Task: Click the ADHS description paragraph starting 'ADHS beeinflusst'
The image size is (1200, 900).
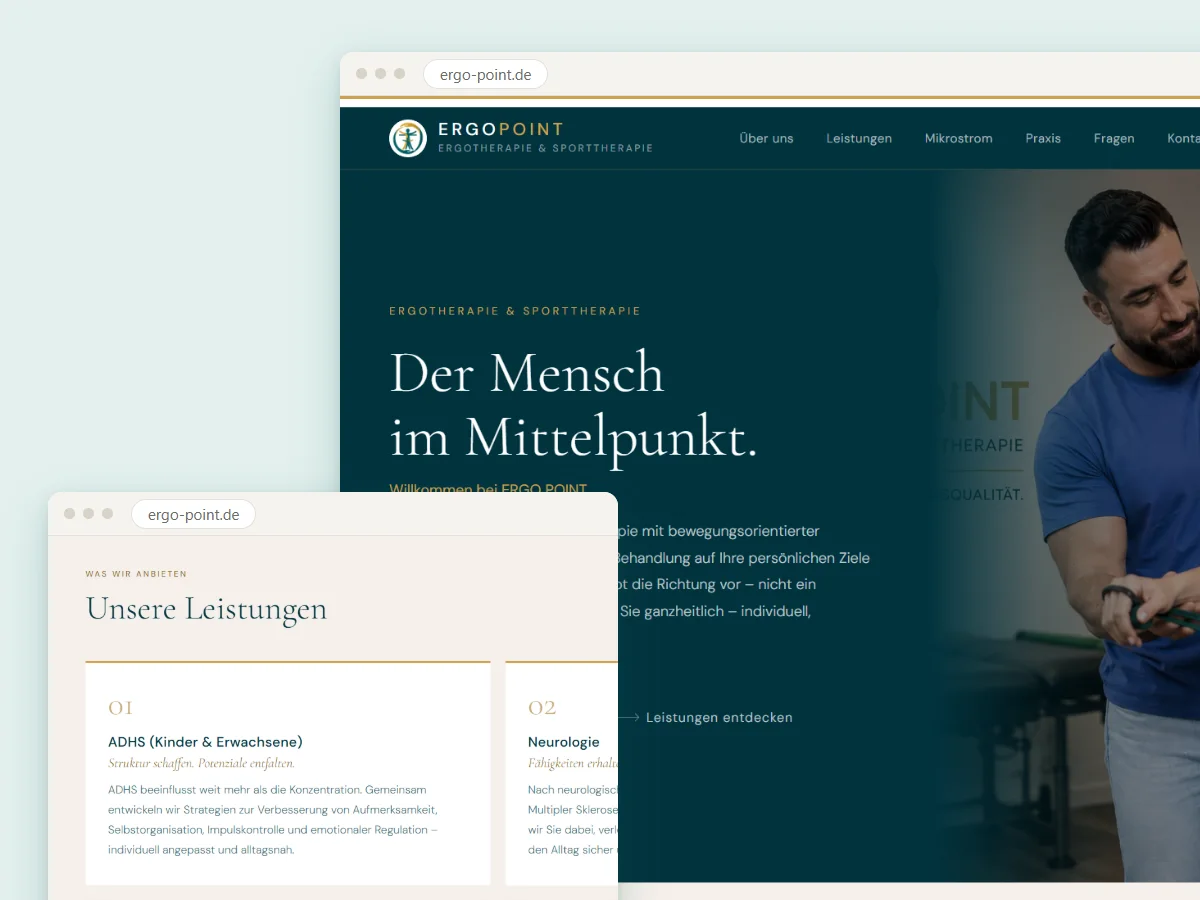Action: pos(273,820)
